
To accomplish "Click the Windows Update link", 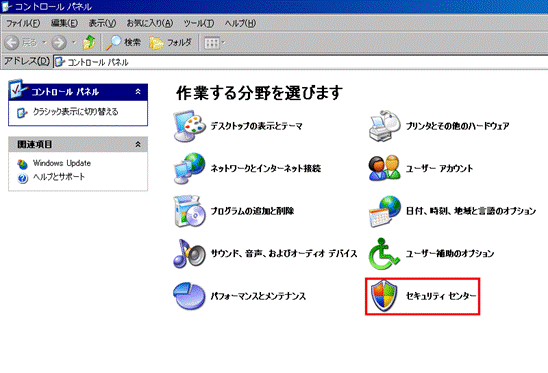I will pyautogui.click(x=62, y=163).
